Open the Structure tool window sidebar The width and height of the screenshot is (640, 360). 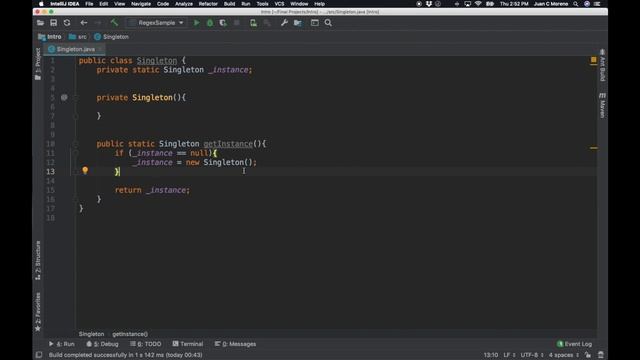[x=38, y=260]
